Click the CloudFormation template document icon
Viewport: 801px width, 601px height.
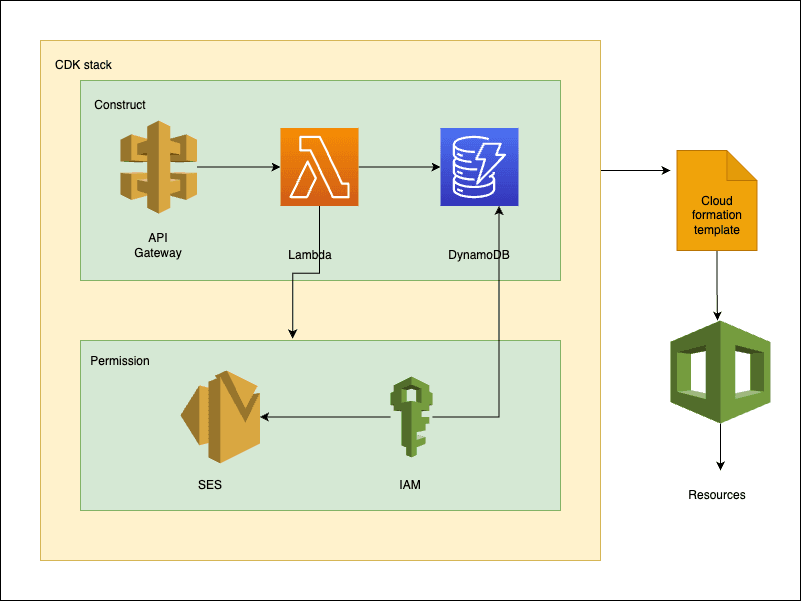coord(717,200)
